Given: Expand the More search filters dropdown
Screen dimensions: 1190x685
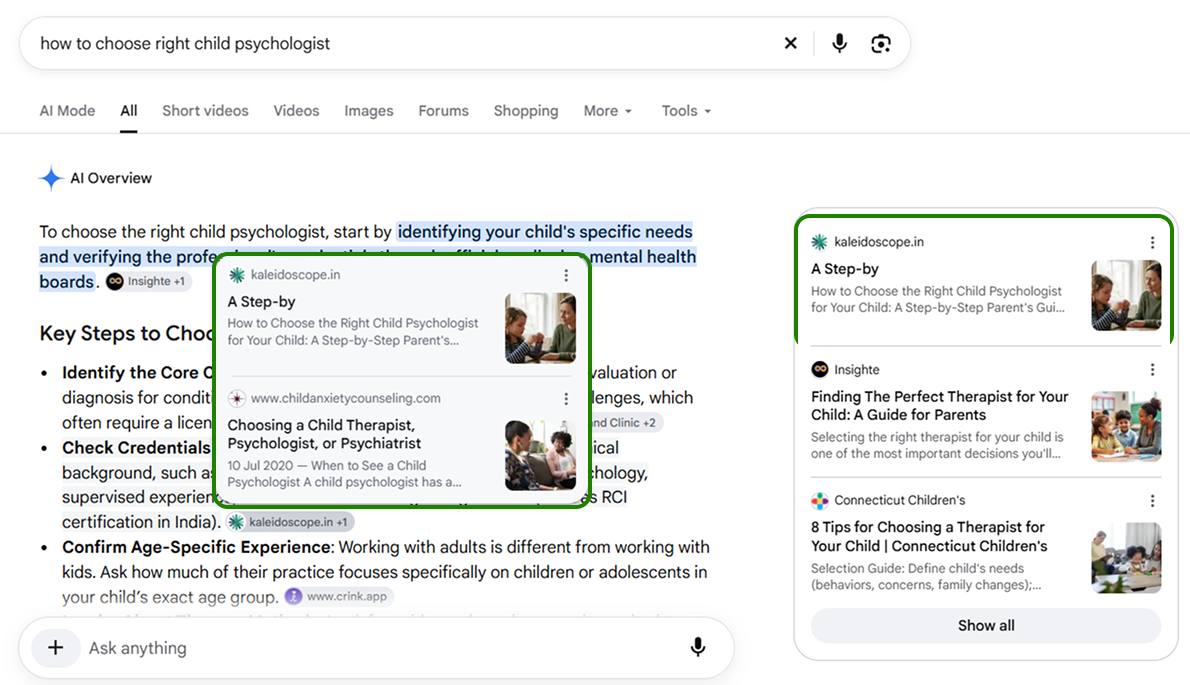Looking at the screenshot, I should (x=607, y=111).
